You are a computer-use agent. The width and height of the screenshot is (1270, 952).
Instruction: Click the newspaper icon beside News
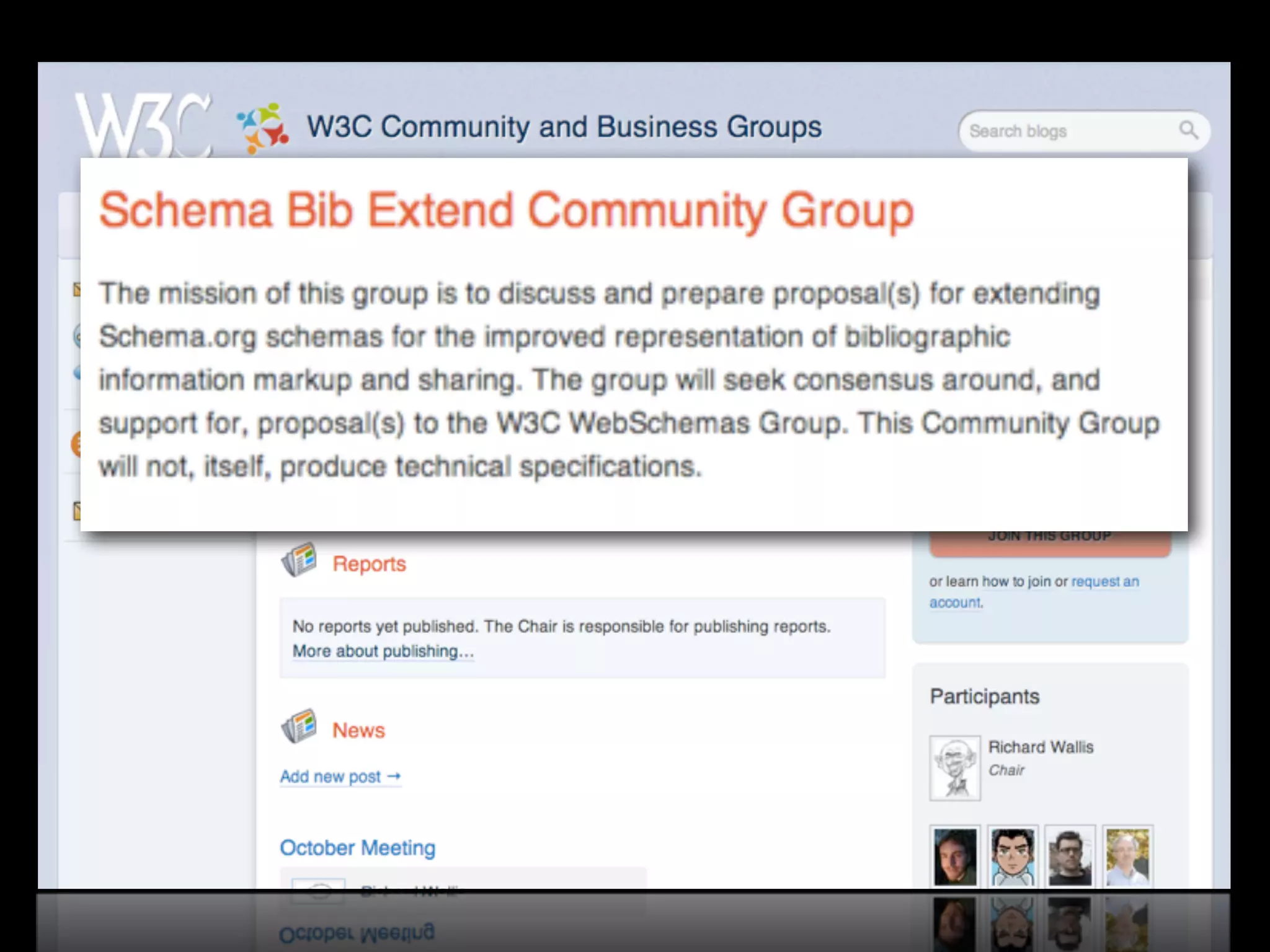coord(300,726)
